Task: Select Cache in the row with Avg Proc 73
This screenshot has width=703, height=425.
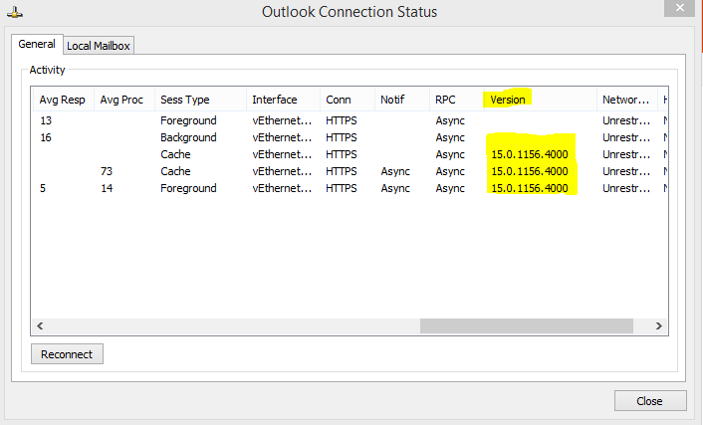Action: point(175,171)
